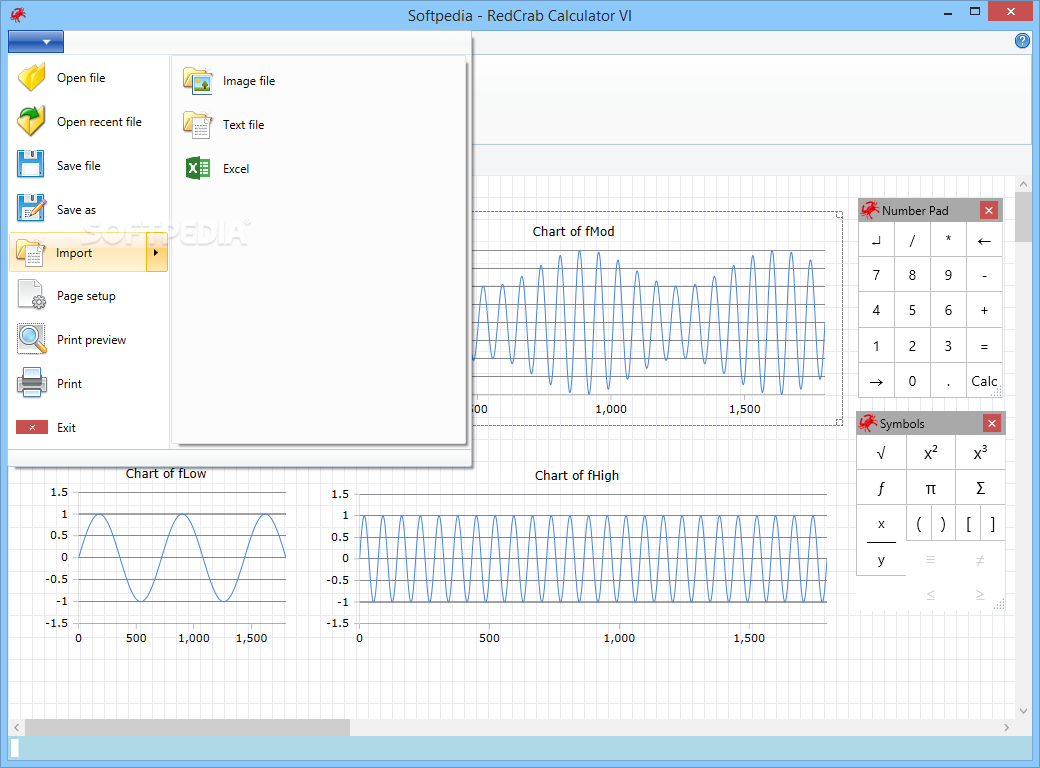The height and width of the screenshot is (768, 1040).
Task: Click the backspace arrow on Number Pad
Action: [984, 241]
